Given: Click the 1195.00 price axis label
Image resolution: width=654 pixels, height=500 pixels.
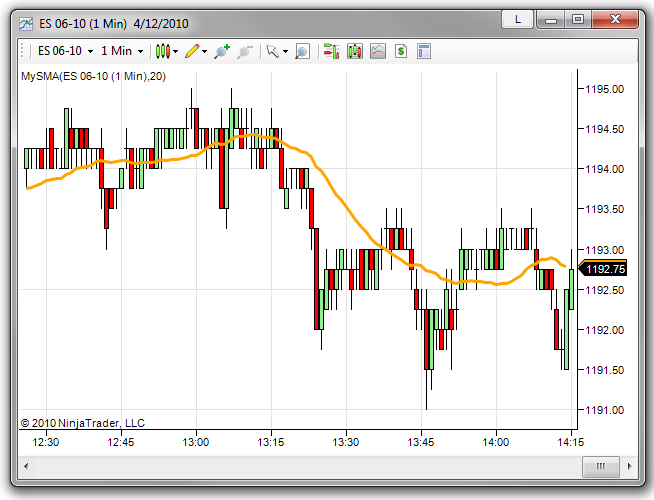Looking at the screenshot, I should pos(605,89).
